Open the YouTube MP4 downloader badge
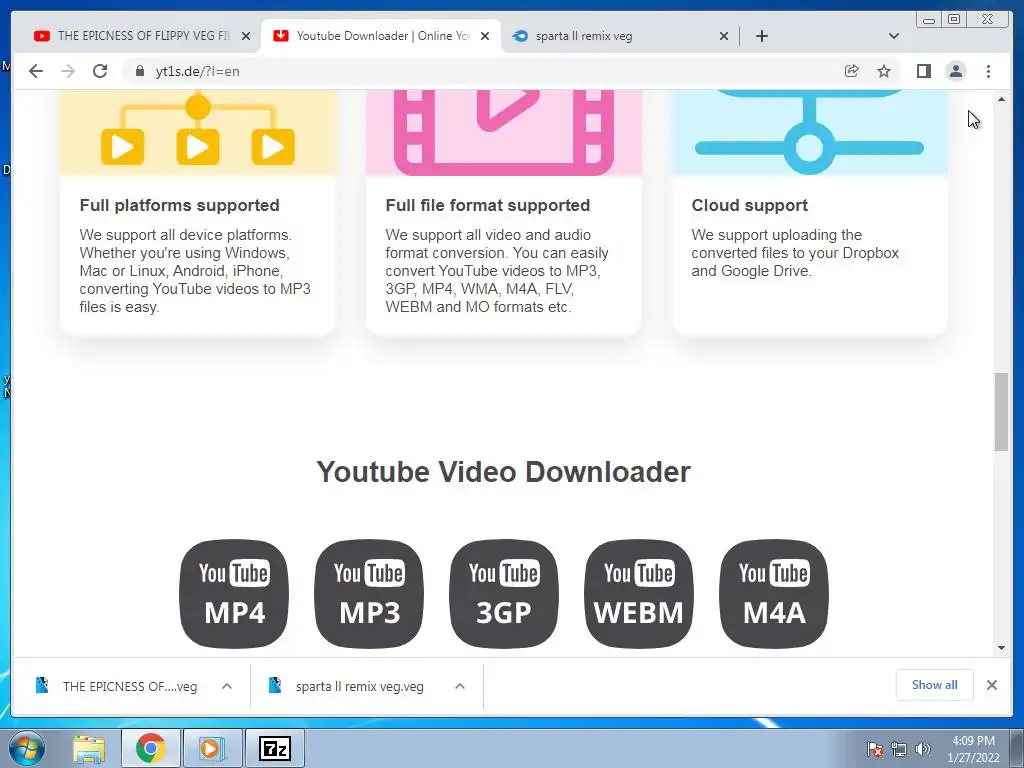Screen dimensions: 1024x768 click(234, 594)
